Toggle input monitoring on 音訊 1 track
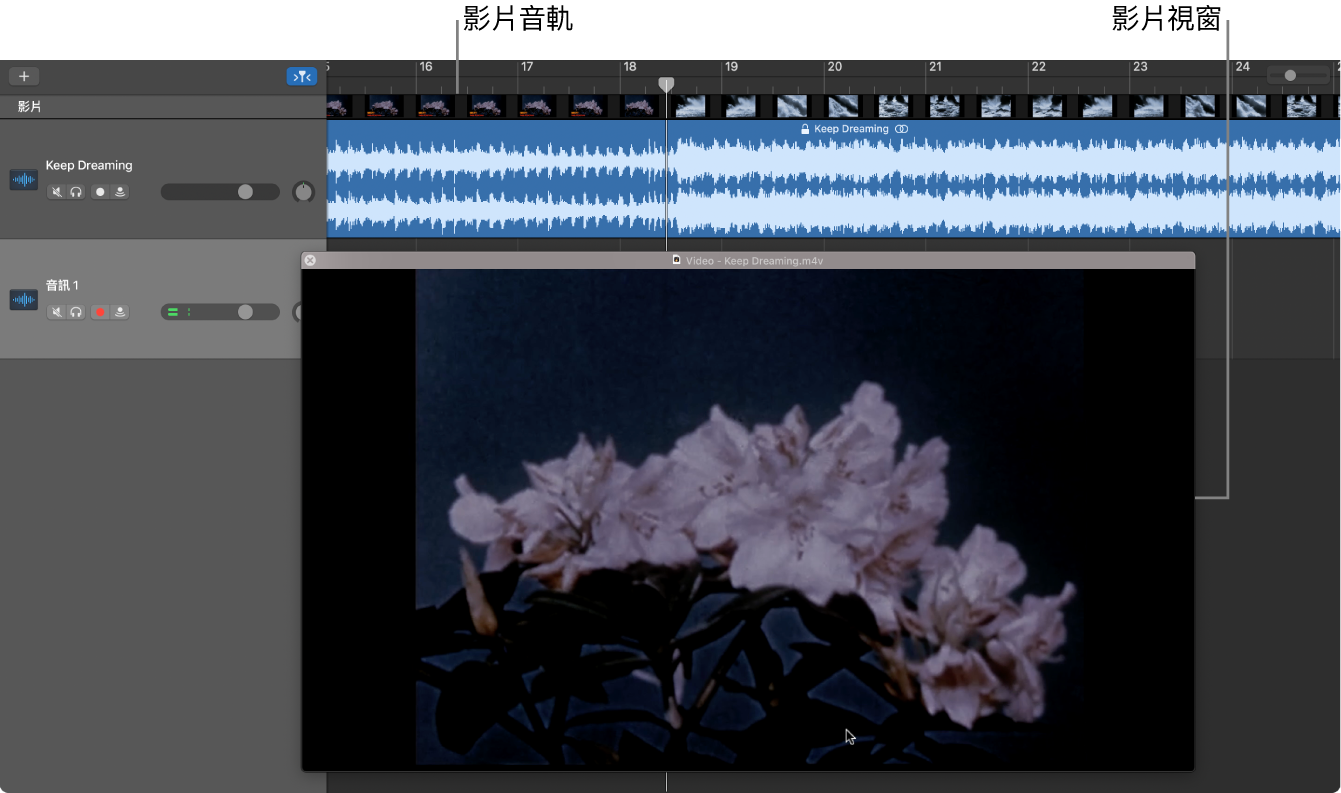This screenshot has height=793, width=1341. 118,311
